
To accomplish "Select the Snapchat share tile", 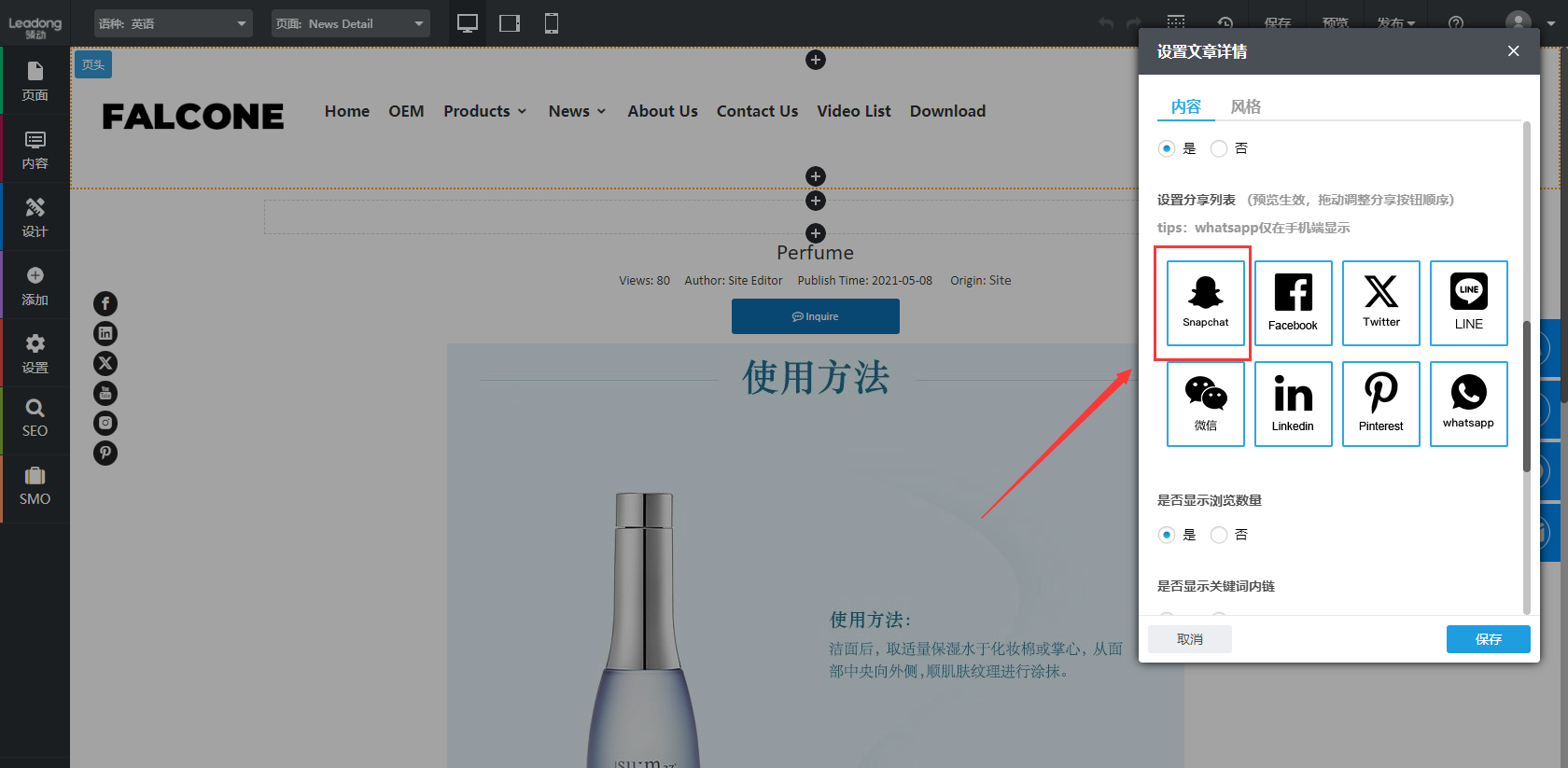I will (x=1205, y=303).
